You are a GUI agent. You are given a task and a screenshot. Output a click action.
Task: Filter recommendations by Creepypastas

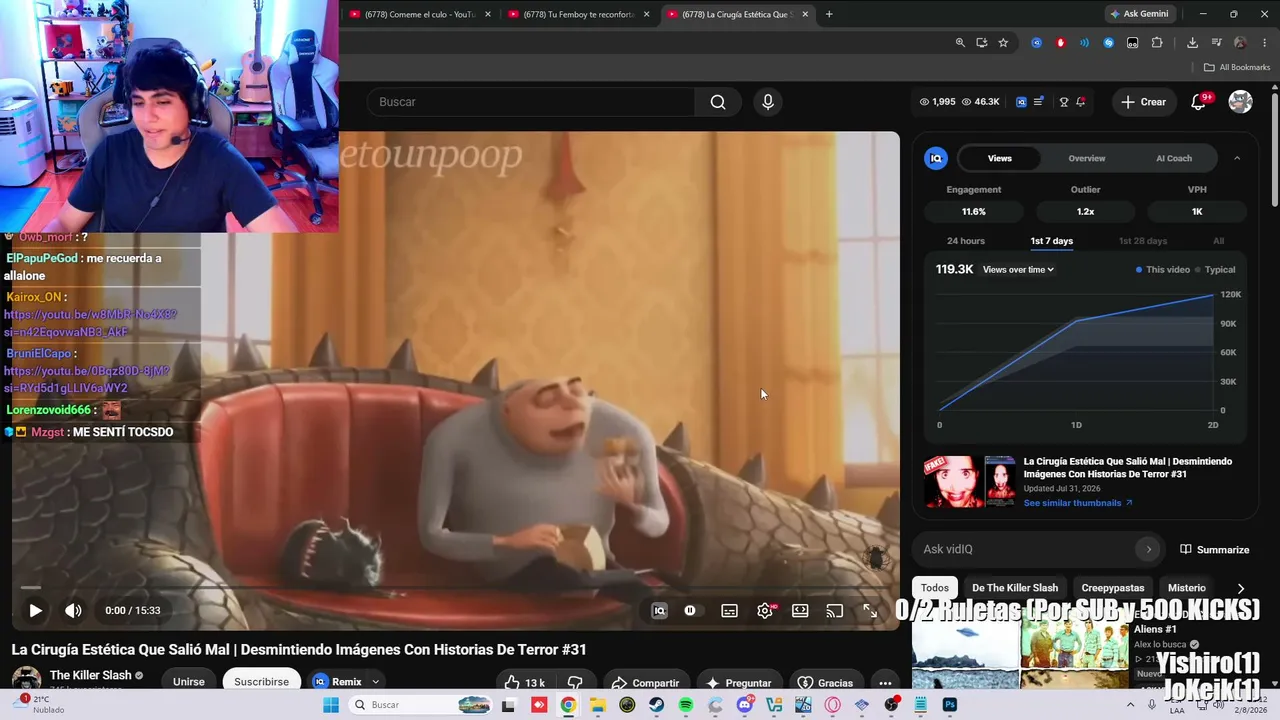tap(1112, 588)
